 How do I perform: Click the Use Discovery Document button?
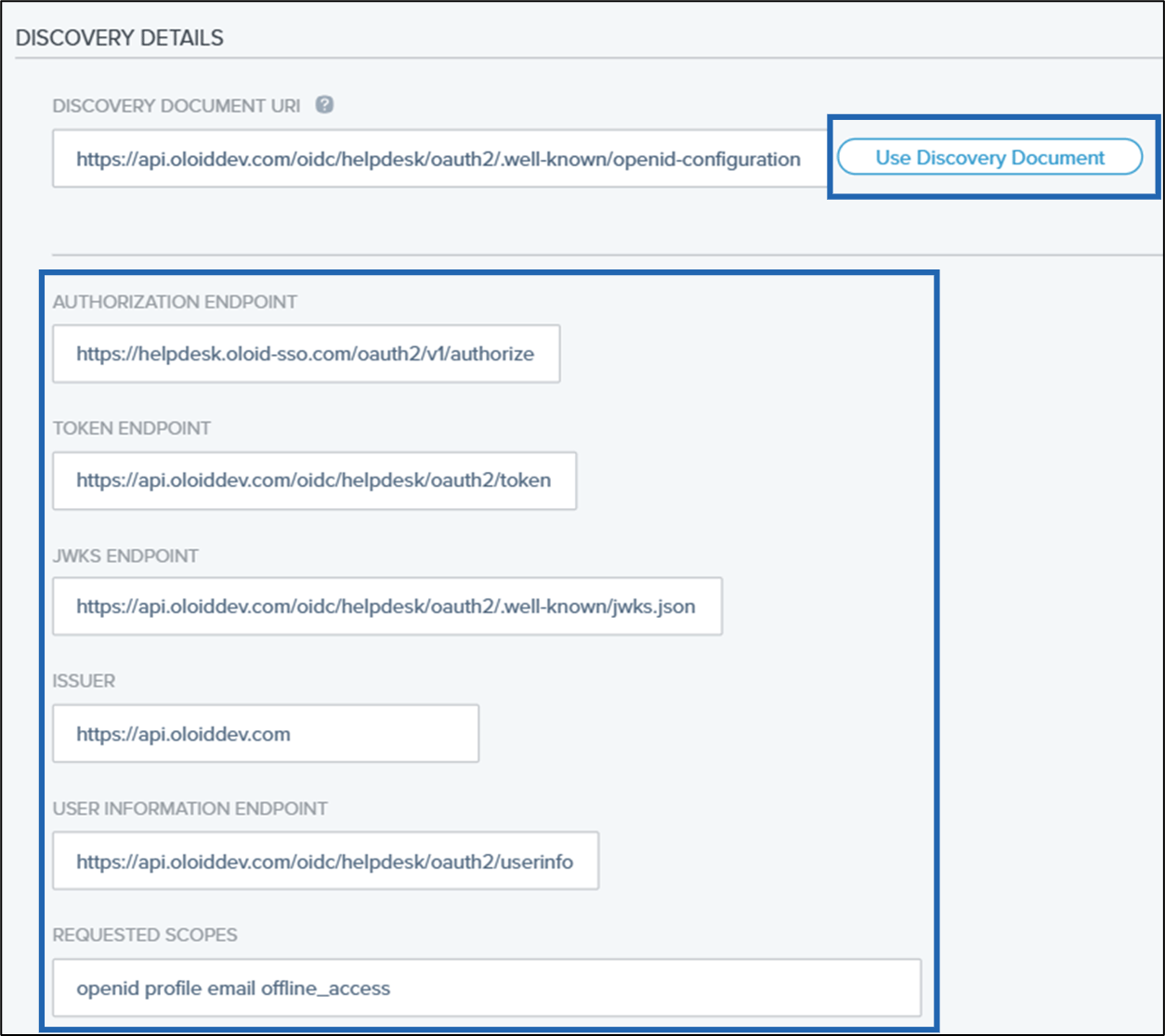coord(989,158)
